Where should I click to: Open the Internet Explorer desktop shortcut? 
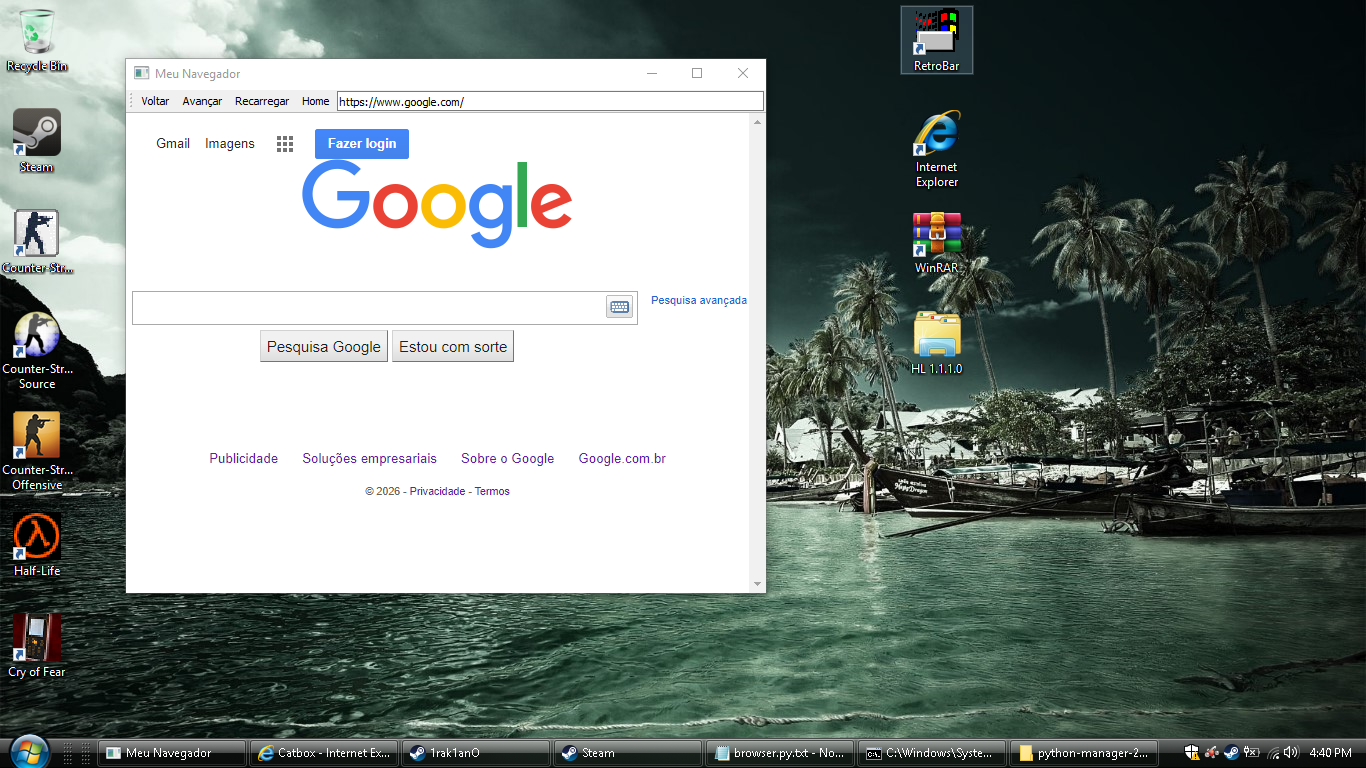point(936,135)
